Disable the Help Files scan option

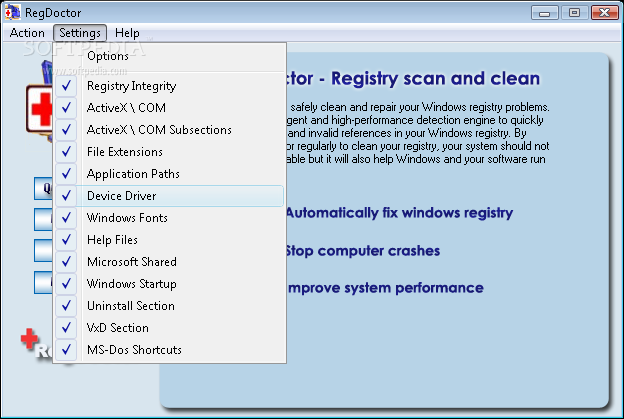click(170, 240)
